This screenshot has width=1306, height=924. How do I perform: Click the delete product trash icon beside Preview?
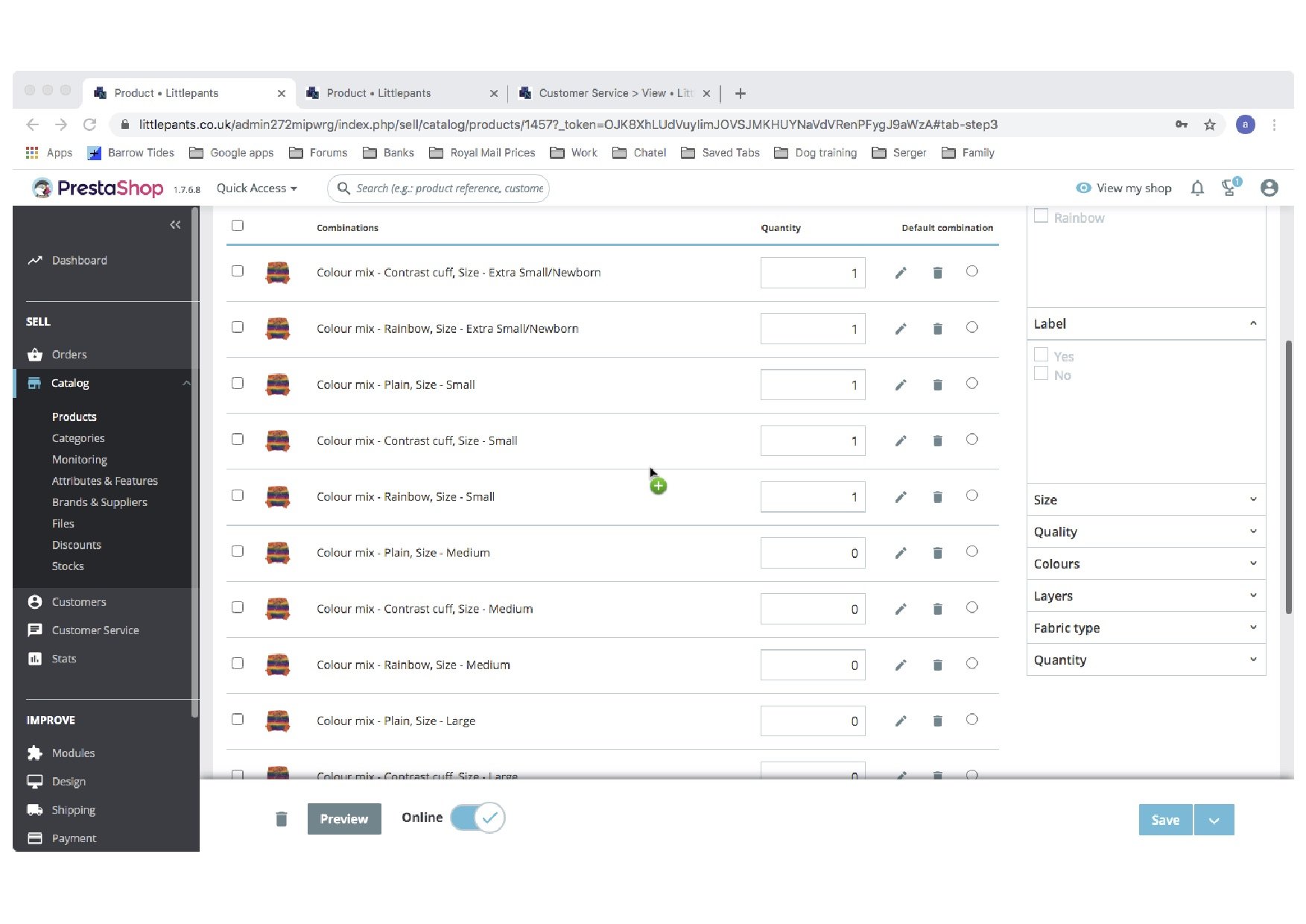(281, 819)
